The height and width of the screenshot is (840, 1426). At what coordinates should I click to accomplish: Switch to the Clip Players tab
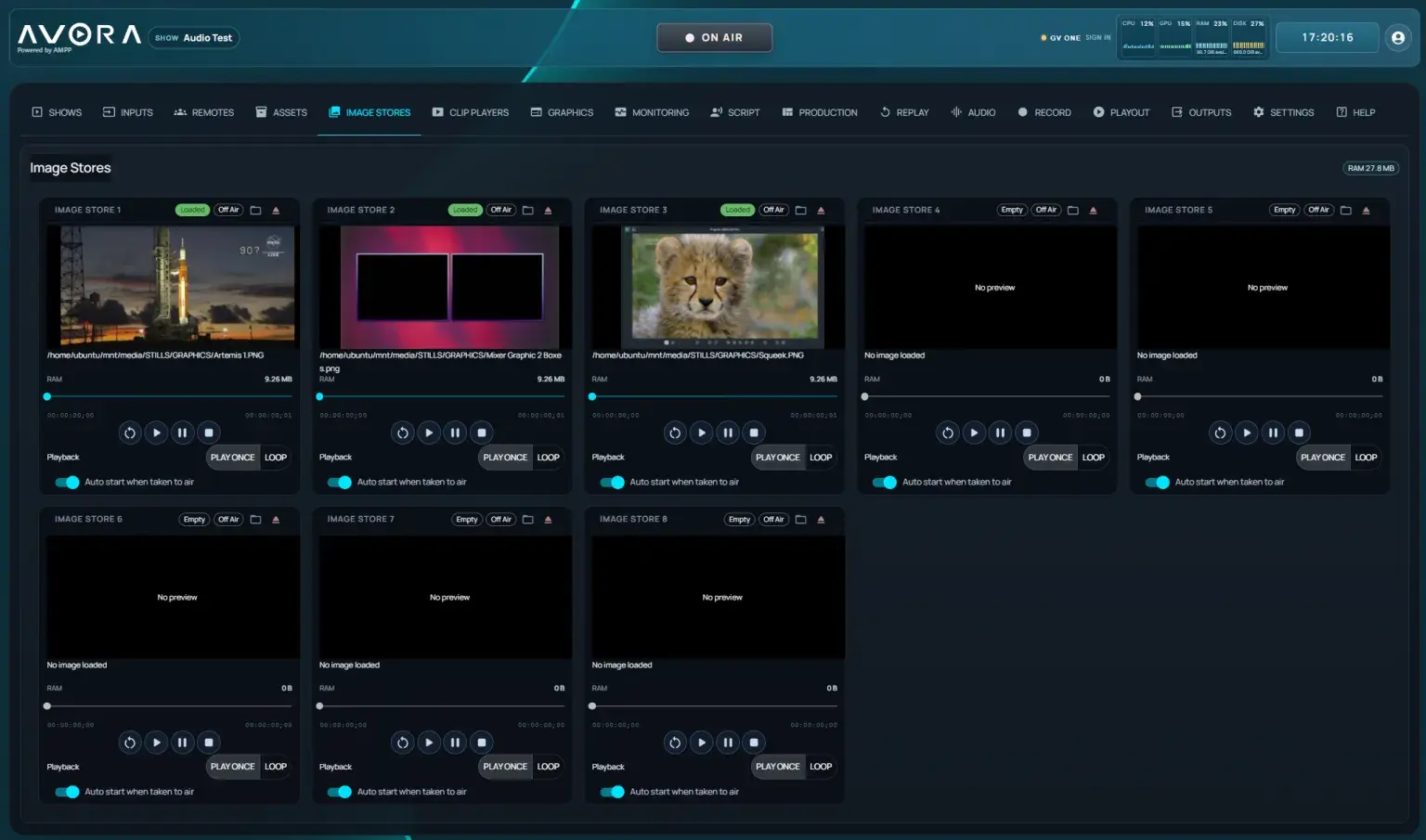click(x=471, y=112)
